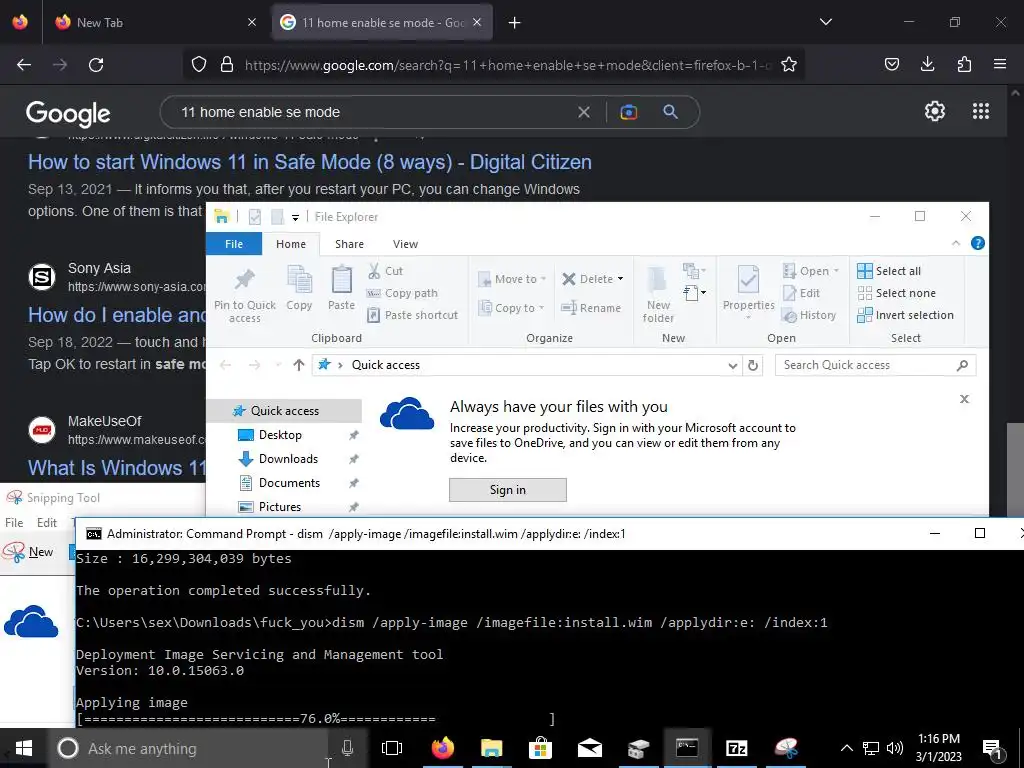The width and height of the screenshot is (1024, 768).
Task: Click Paste in File Explorer ribbon
Action: click(341, 288)
